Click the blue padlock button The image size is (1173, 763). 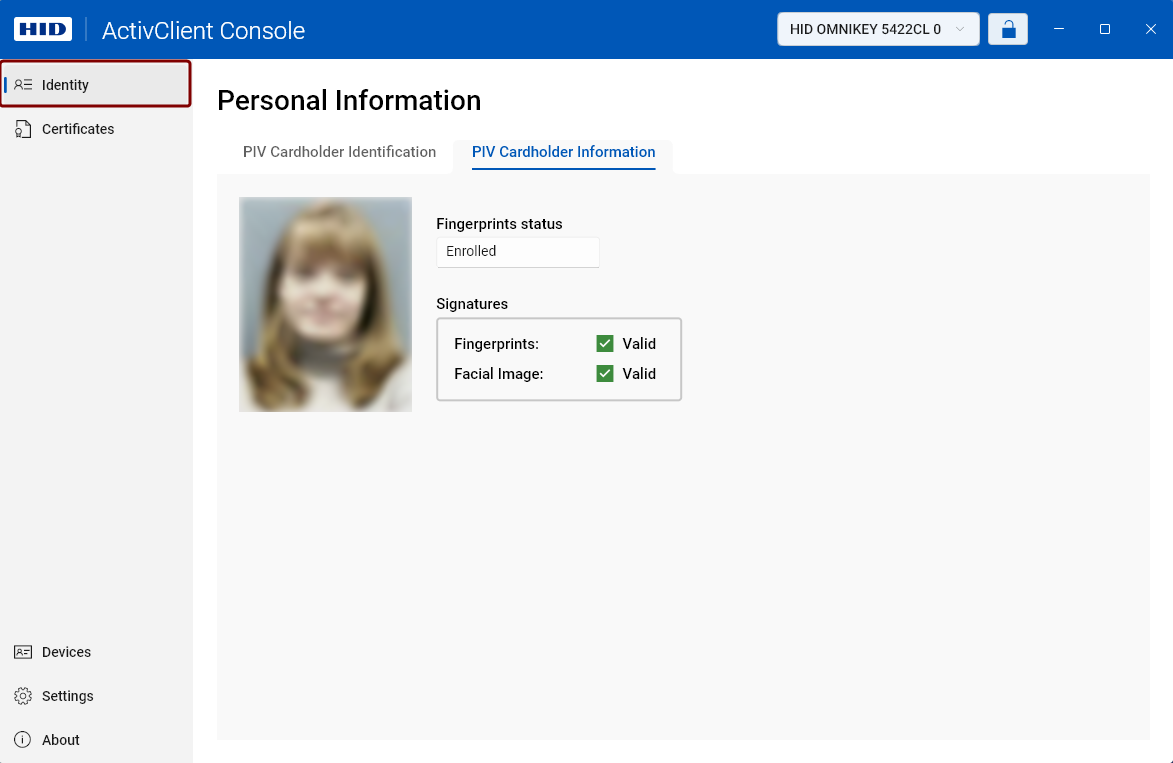(x=1008, y=29)
